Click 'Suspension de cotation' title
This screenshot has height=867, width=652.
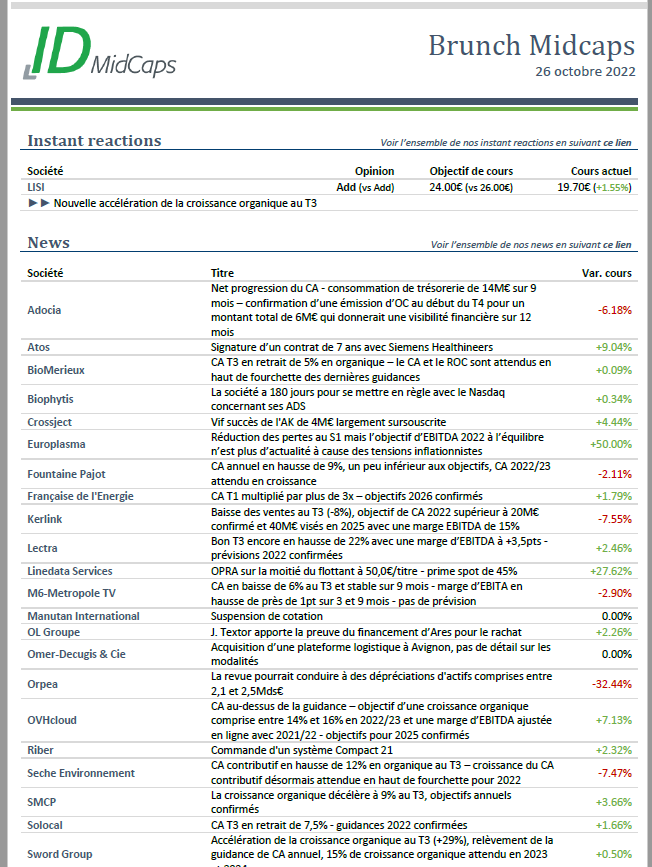click(267, 617)
